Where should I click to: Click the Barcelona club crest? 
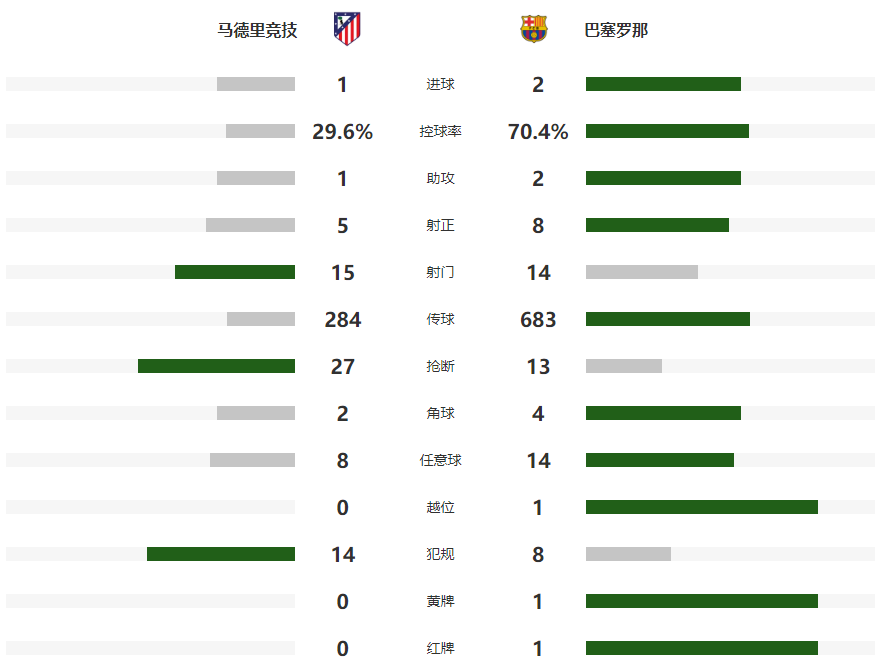[x=534, y=29]
